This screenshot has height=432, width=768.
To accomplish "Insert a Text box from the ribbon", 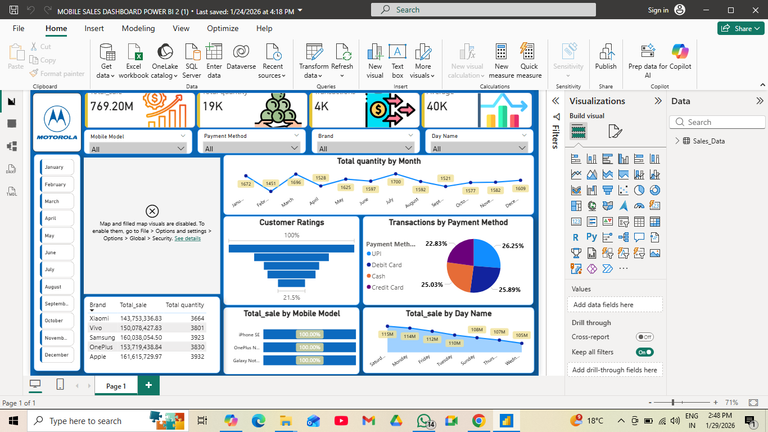I will [x=397, y=61].
